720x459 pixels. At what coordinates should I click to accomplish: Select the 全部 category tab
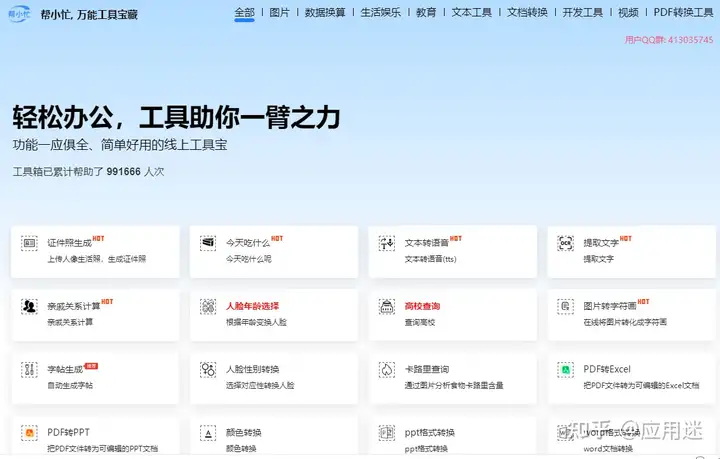click(244, 12)
